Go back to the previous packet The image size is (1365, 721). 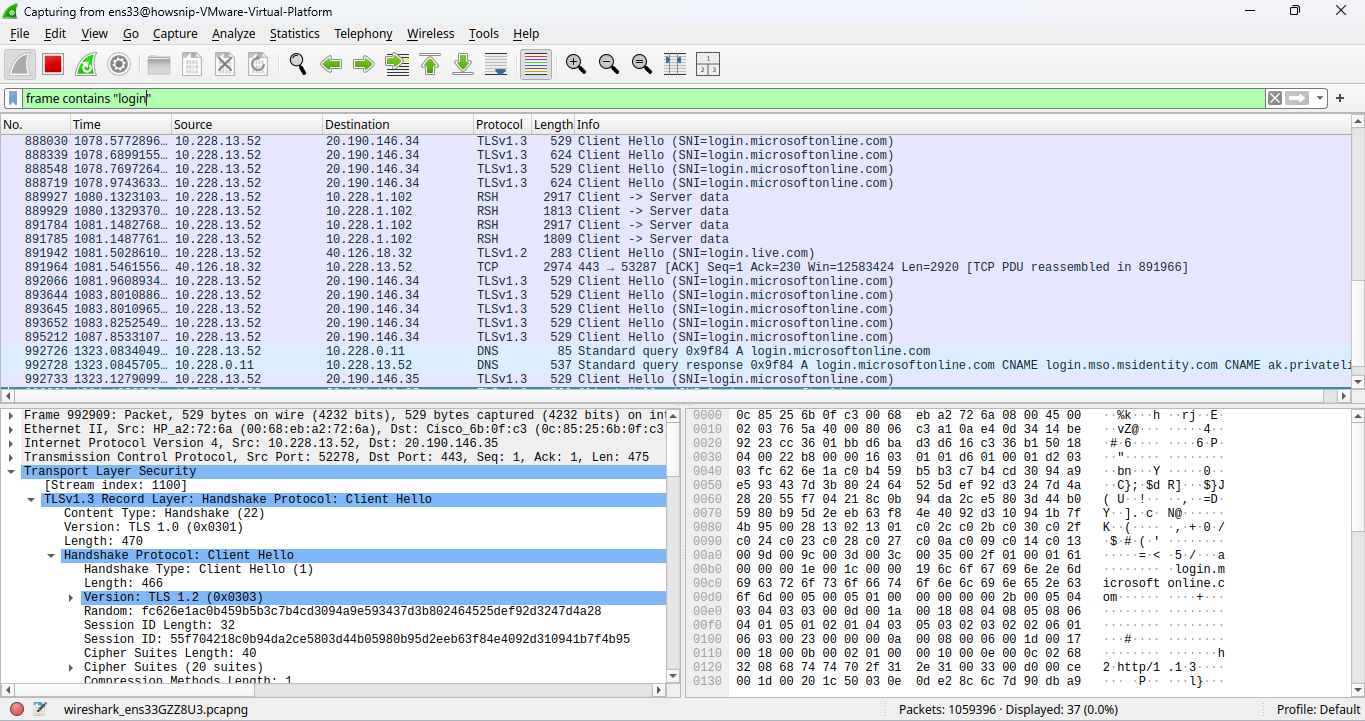[x=331, y=64]
